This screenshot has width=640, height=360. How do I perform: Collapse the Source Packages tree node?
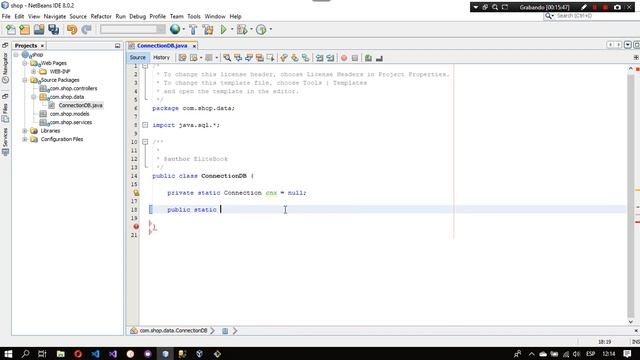click(x=25, y=80)
